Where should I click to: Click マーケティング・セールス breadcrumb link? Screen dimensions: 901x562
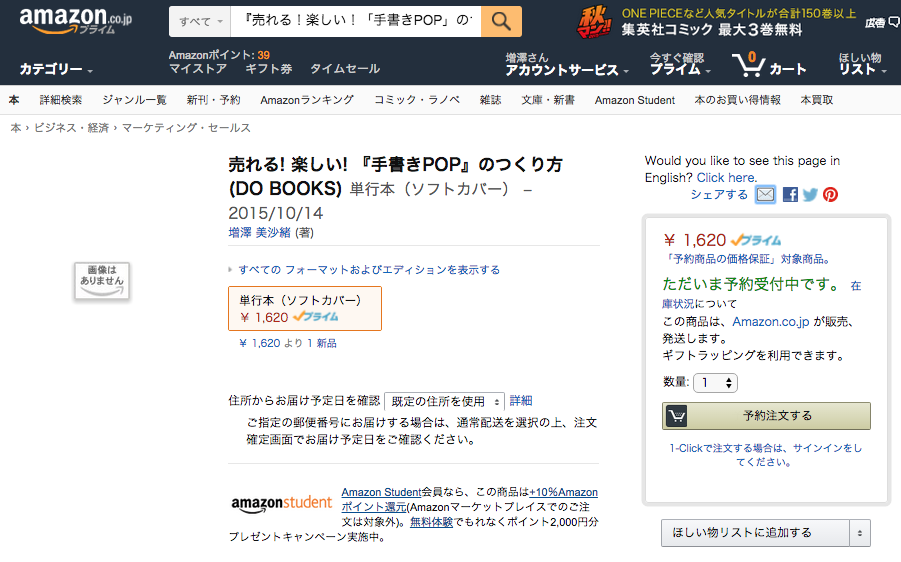186,128
